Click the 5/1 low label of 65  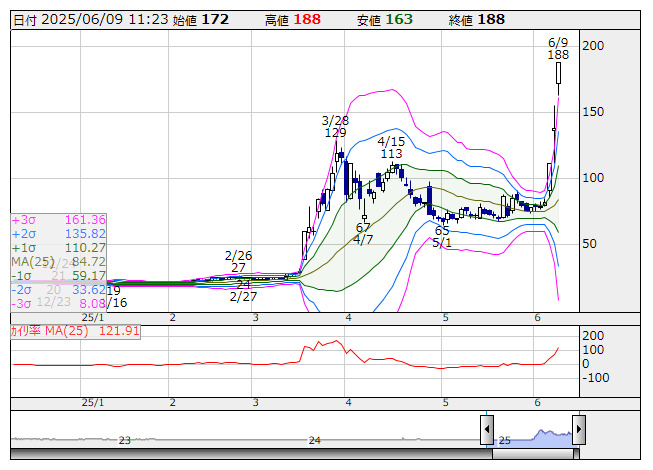[442, 230]
